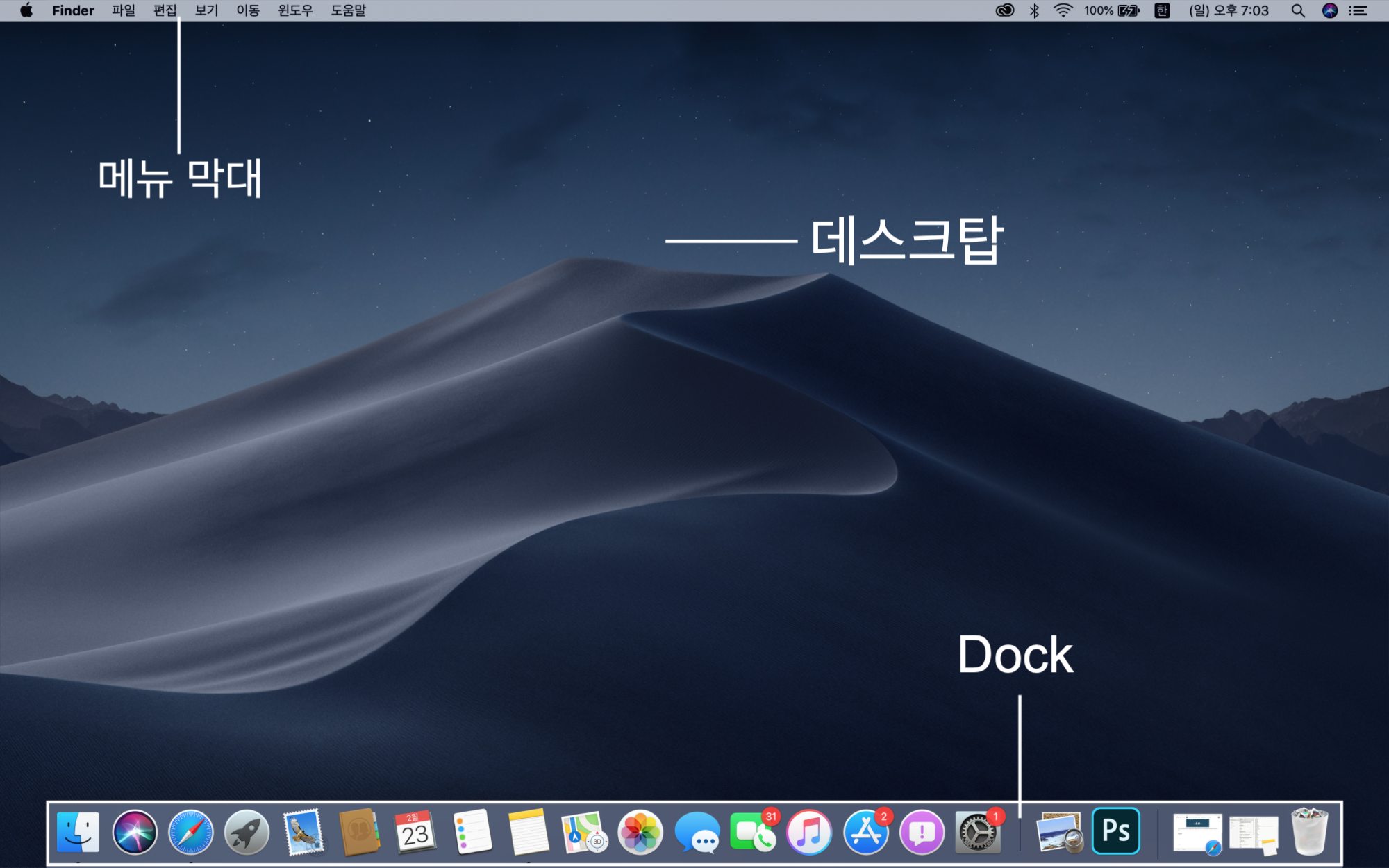This screenshot has height=868, width=1389.
Task: Open Safari browser in the Dock
Action: click(x=191, y=832)
